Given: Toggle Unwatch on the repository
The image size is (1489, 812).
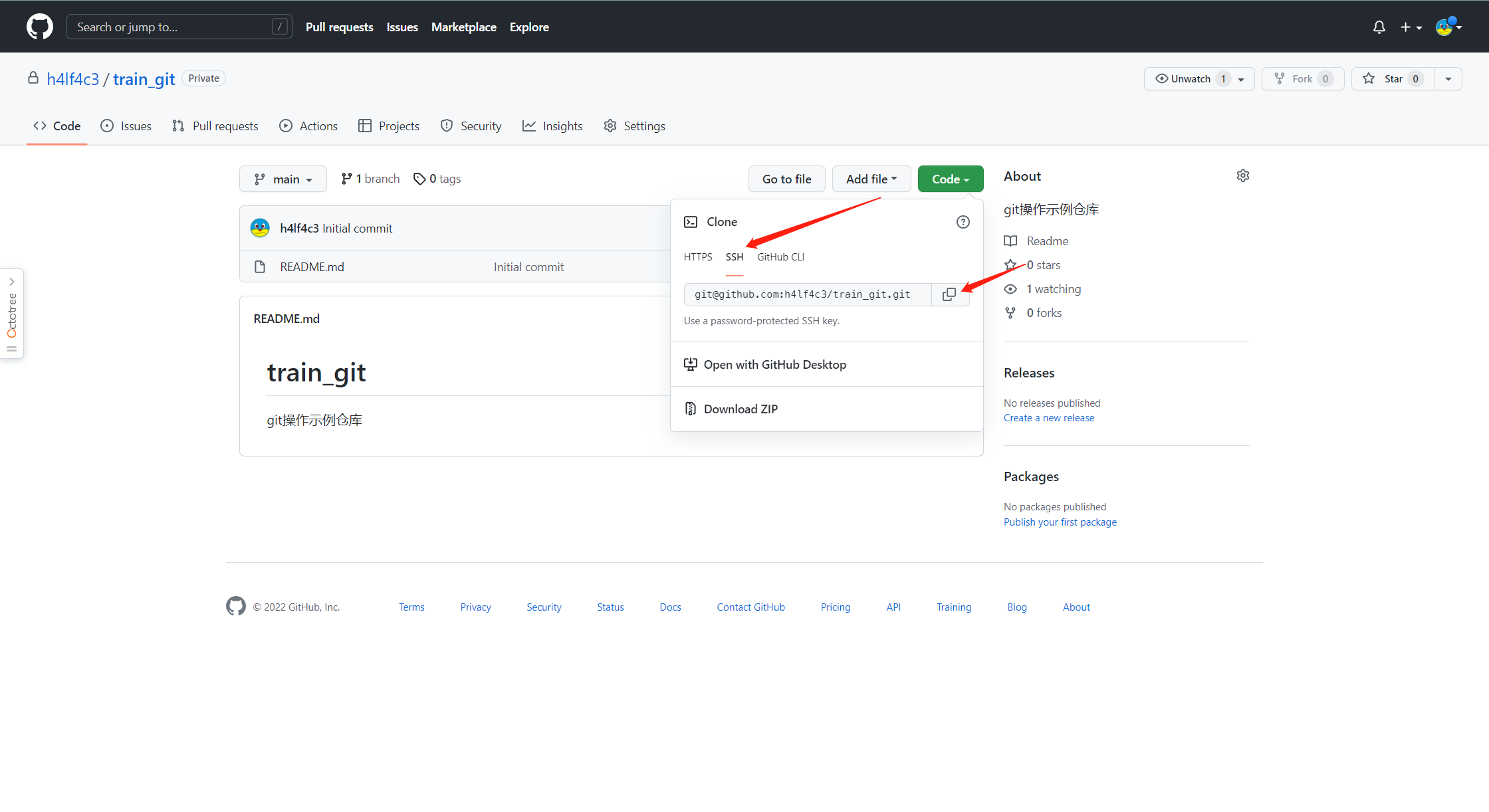Looking at the screenshot, I should click(x=1190, y=78).
